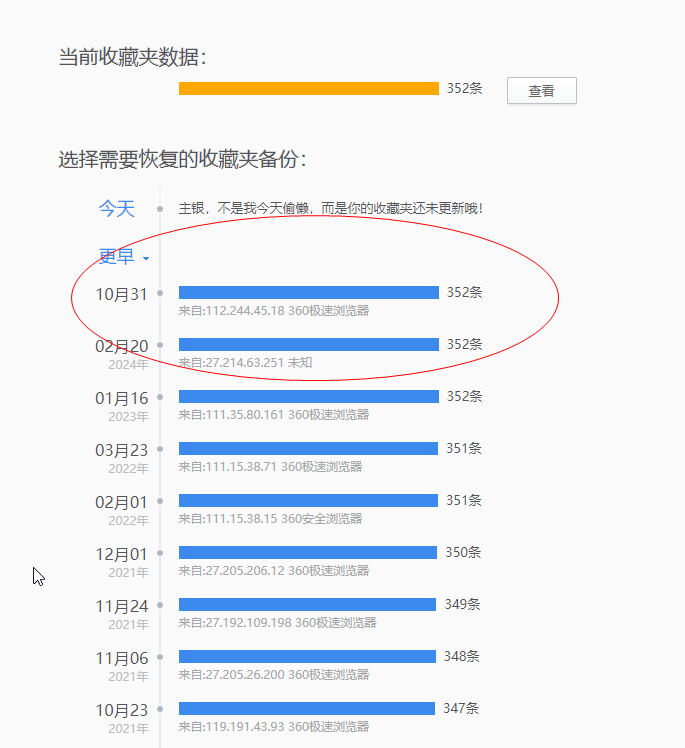Image resolution: width=685 pixels, height=748 pixels.
Task: Click the 347条 count label
Action: pyautogui.click(x=461, y=708)
